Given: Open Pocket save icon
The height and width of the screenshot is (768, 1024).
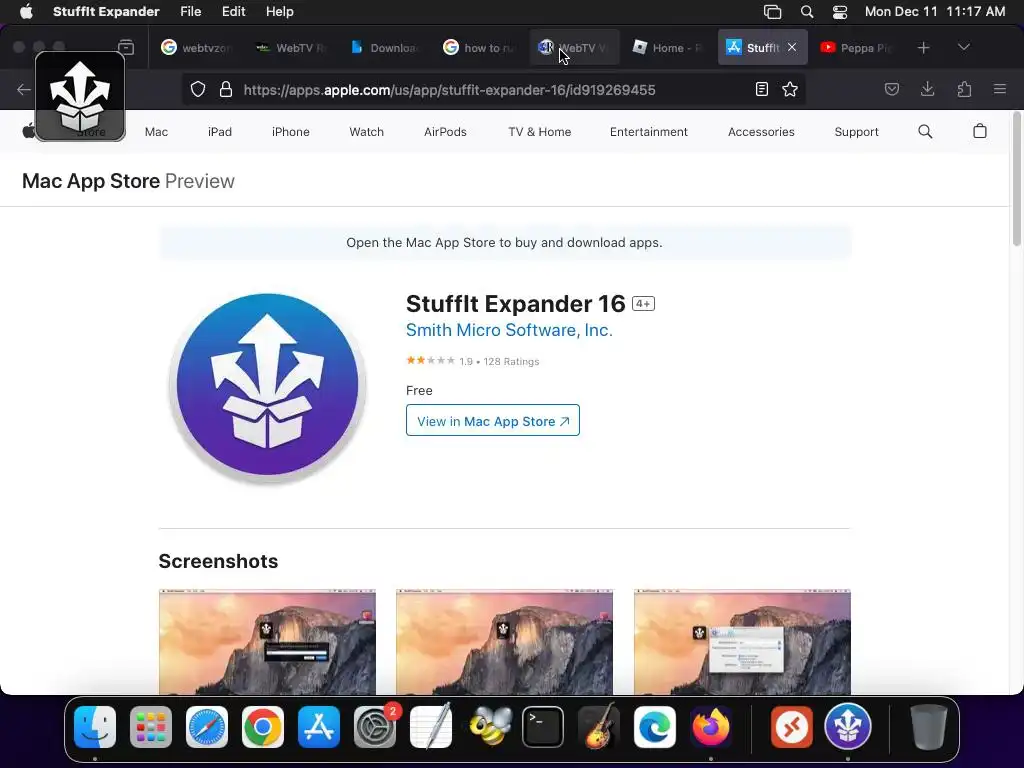Looking at the screenshot, I should (891, 89).
